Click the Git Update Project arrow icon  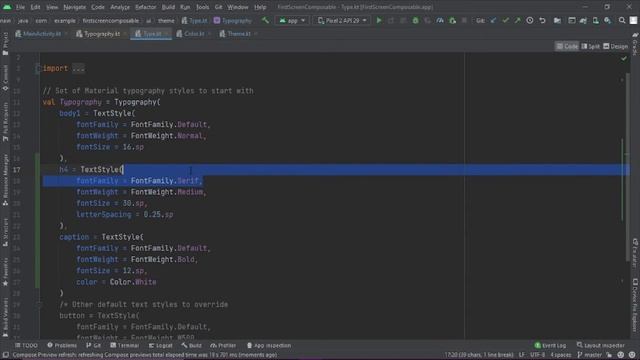[x=493, y=20]
